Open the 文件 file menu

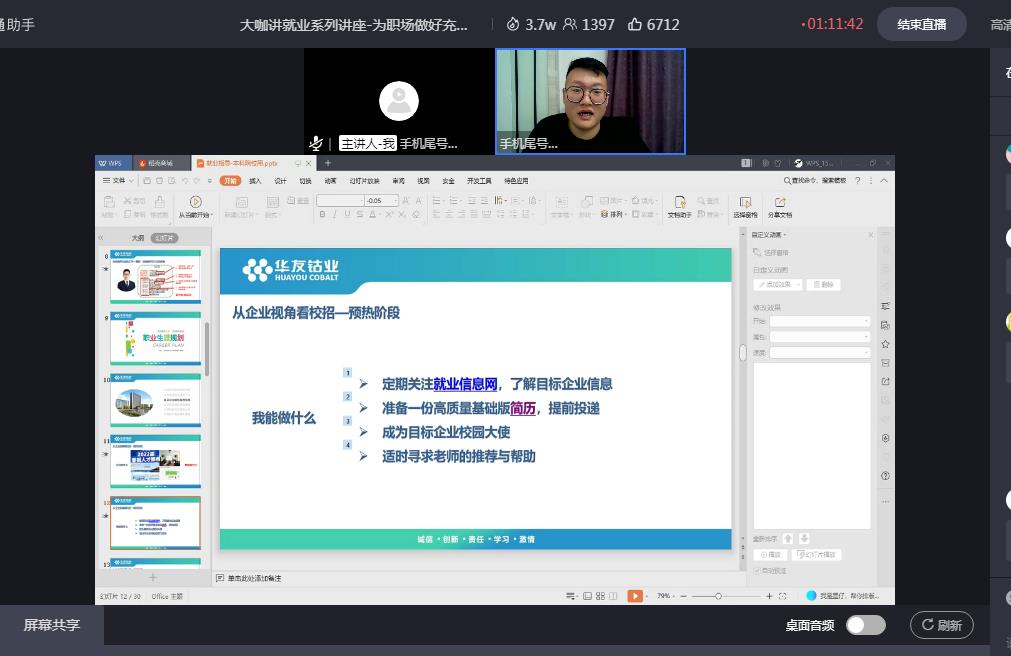coord(118,181)
